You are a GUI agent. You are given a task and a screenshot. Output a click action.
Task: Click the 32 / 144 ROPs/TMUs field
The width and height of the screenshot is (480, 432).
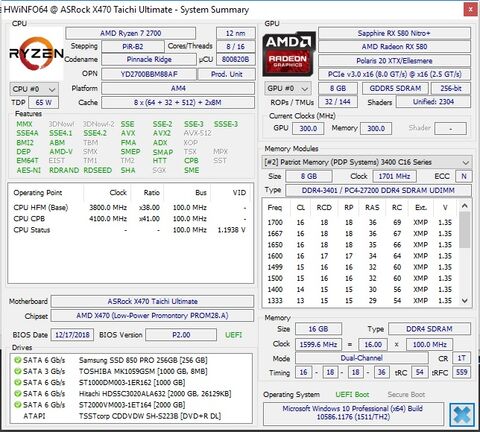click(338, 102)
